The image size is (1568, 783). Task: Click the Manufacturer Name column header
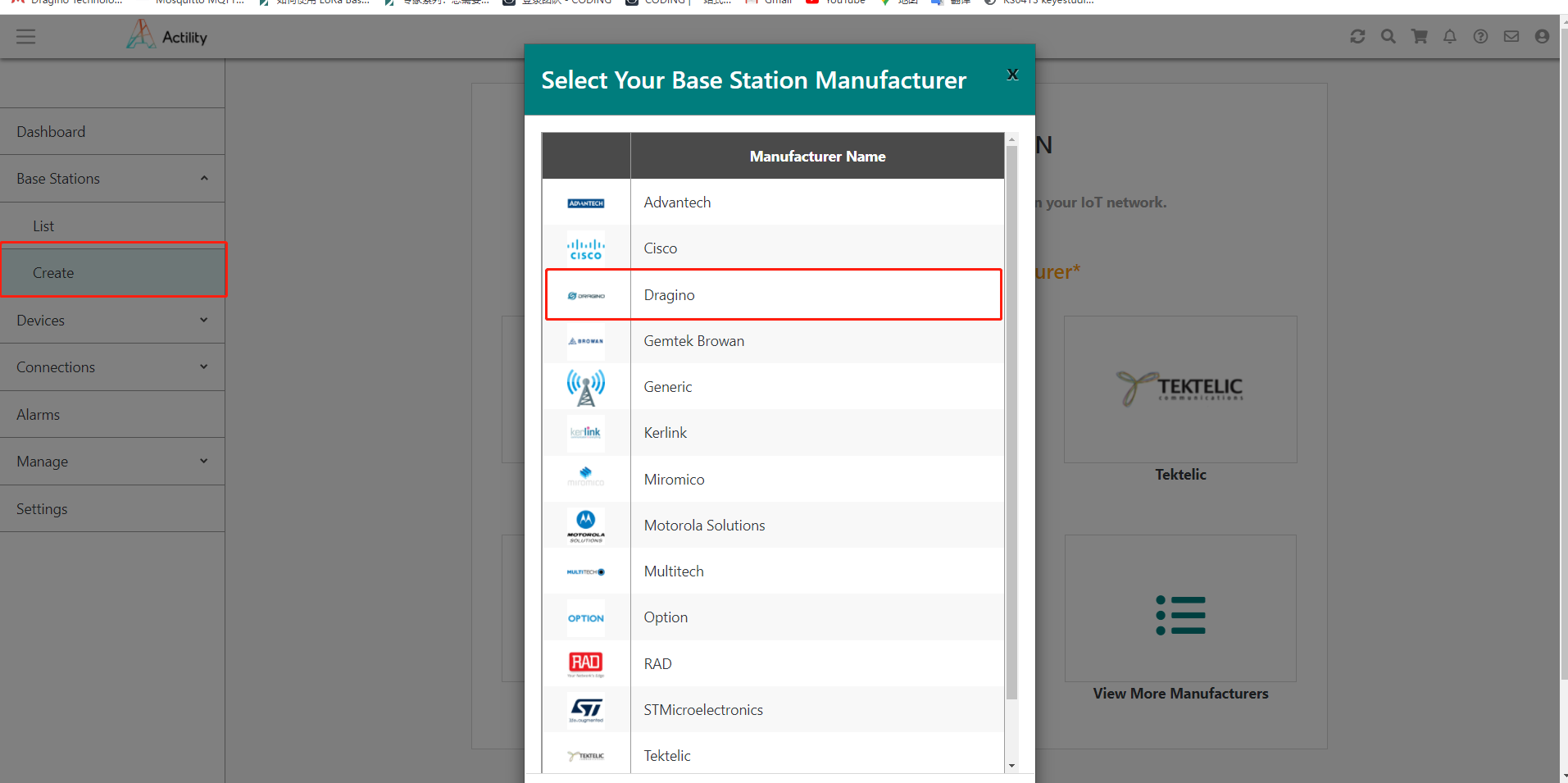click(817, 156)
